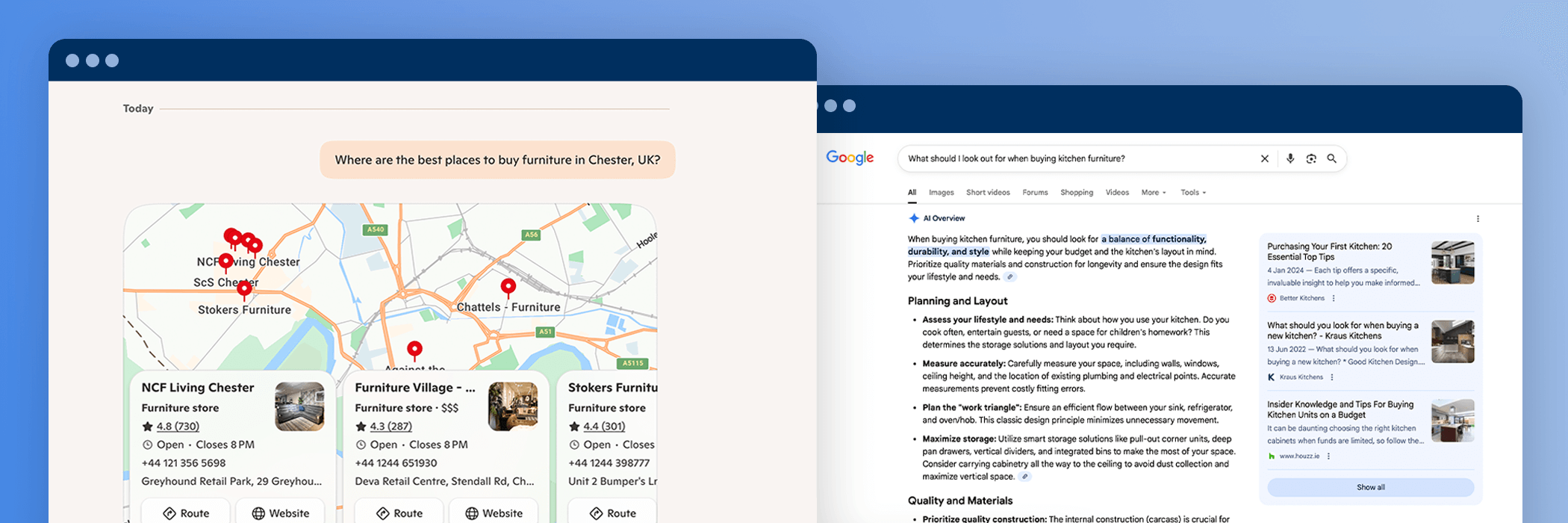Open 'Insider Knowledge and Tips' source link

1340,409
